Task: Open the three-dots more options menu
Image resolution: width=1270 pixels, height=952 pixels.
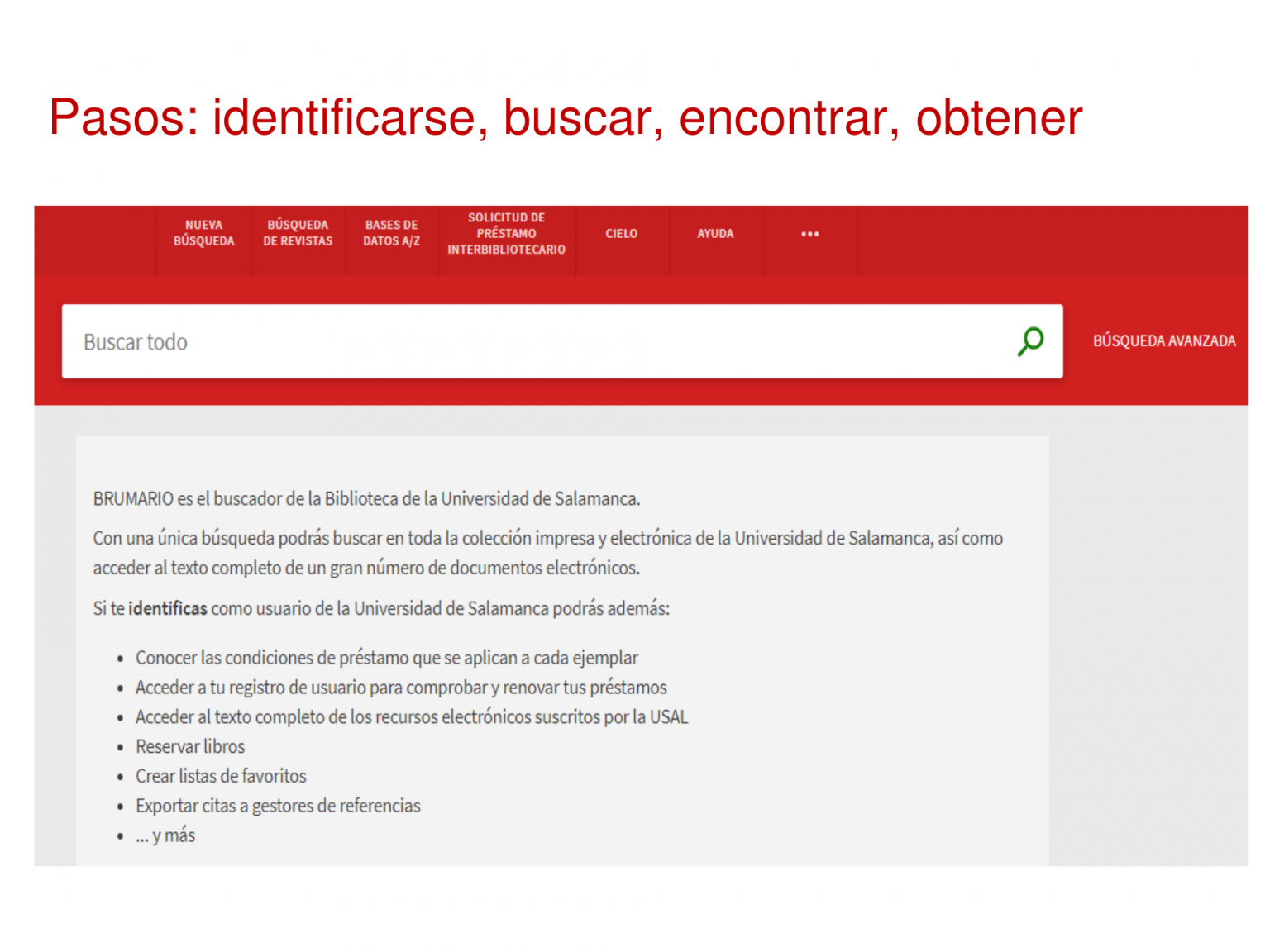Action: click(809, 234)
